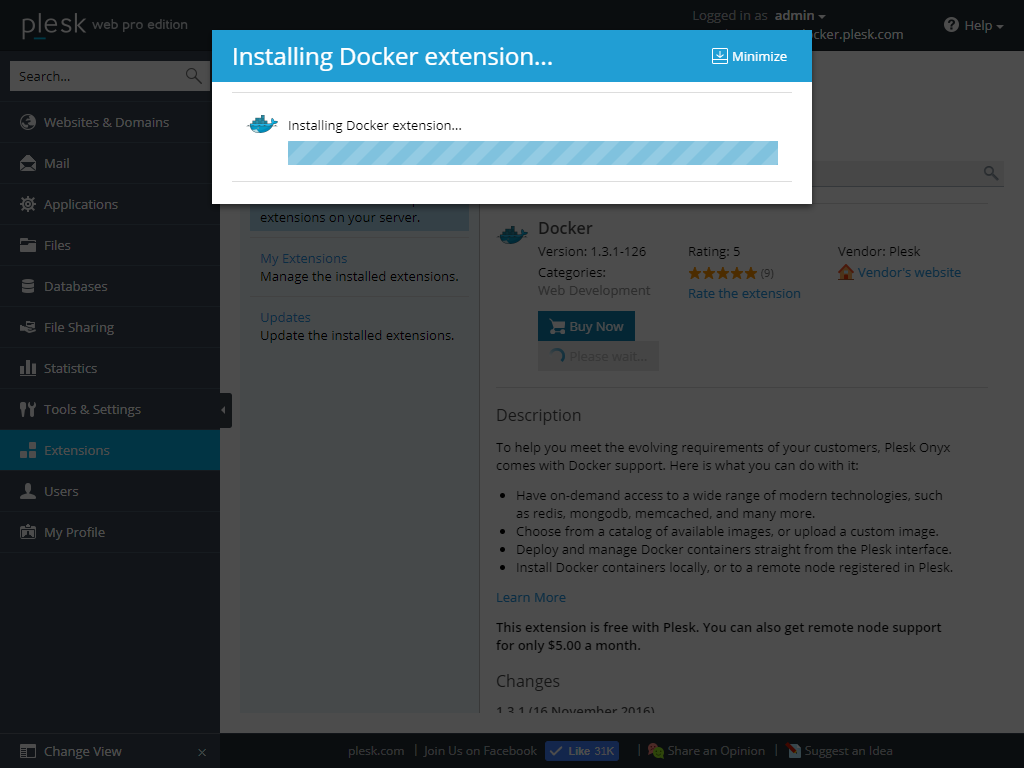Minimize the Docker installation dialog
The width and height of the screenshot is (1024, 768).
coord(749,56)
